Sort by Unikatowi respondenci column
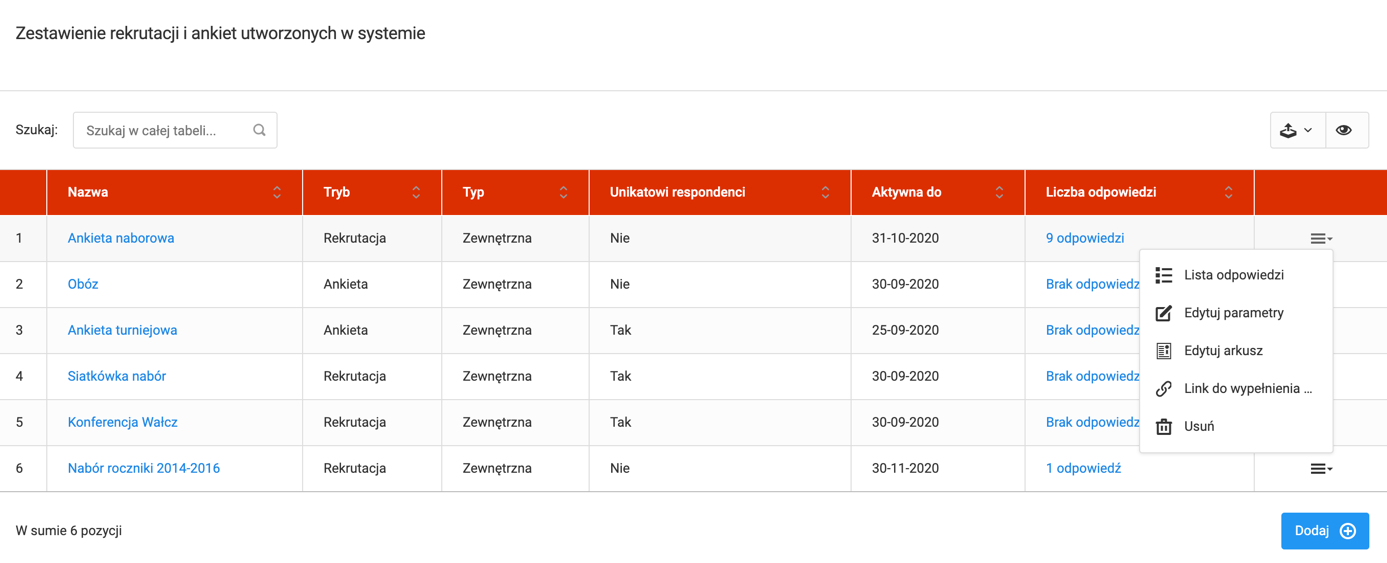This screenshot has height=563, width=1387. [825, 193]
